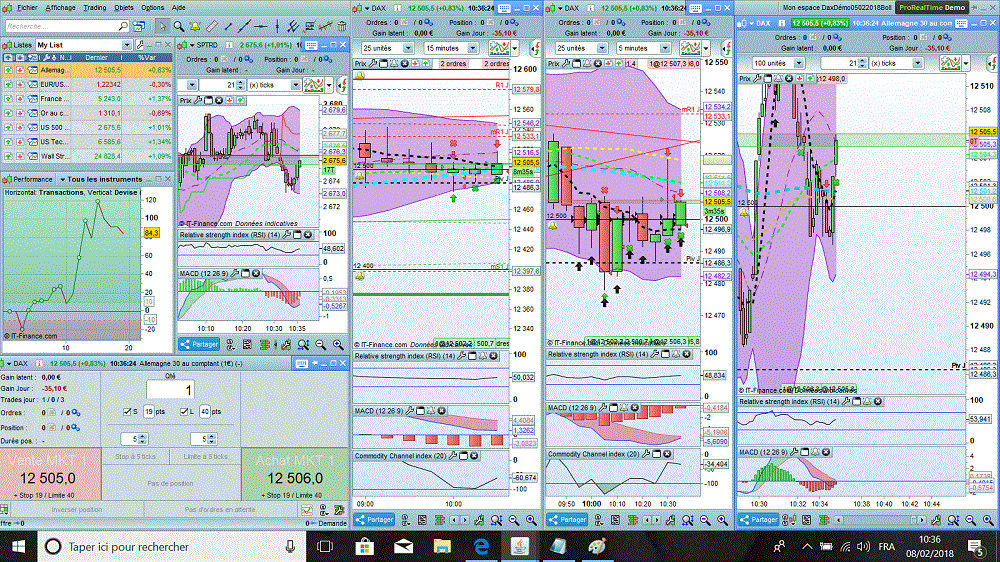
Task: Open the Objets menu
Action: [x=124, y=8]
